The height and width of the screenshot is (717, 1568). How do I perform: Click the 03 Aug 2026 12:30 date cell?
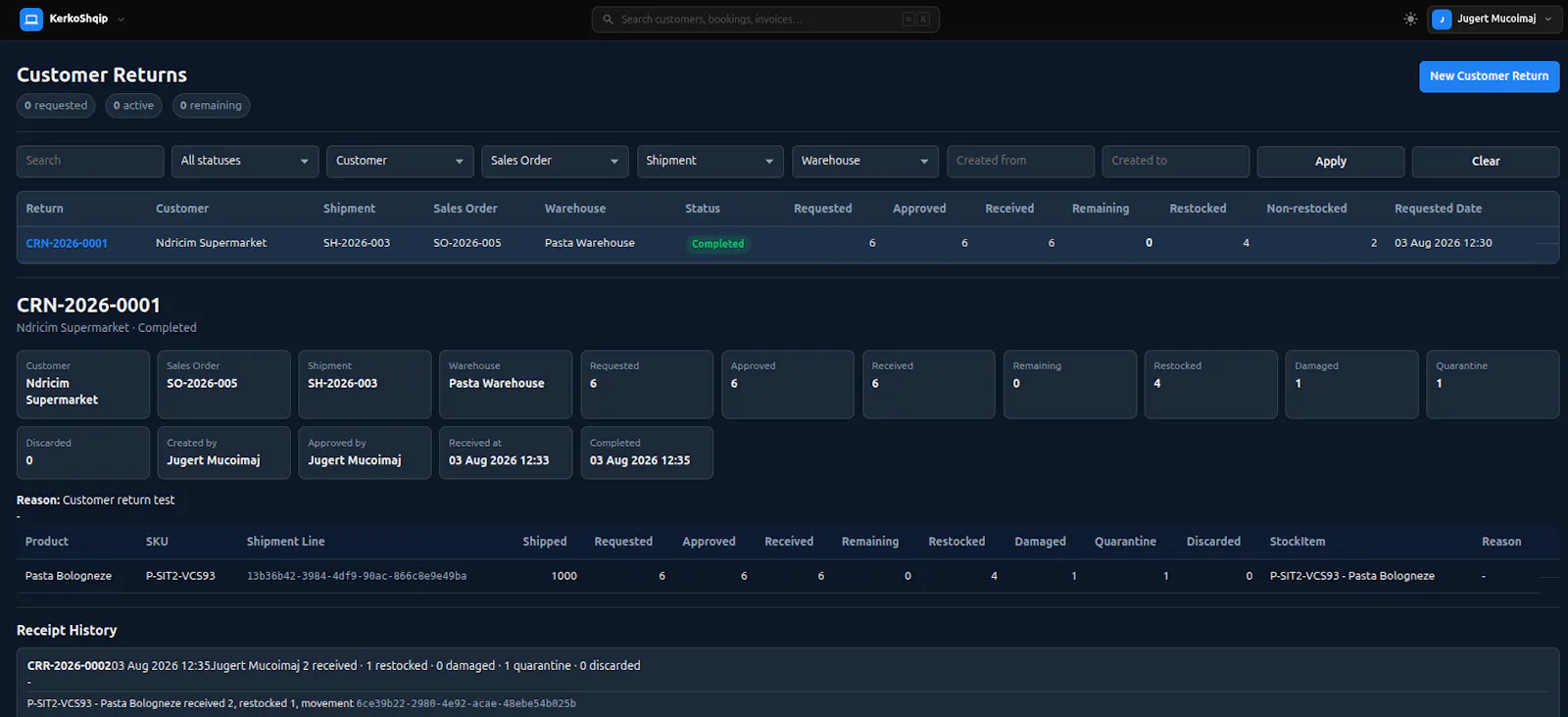tap(1444, 243)
